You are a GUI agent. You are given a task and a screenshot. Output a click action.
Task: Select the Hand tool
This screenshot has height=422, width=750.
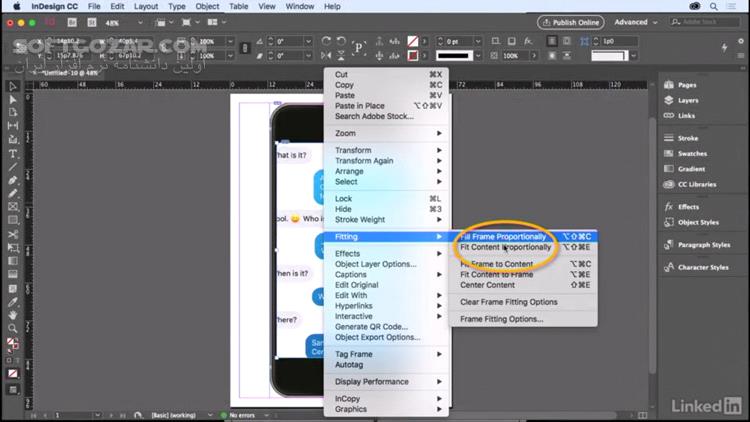13,315
